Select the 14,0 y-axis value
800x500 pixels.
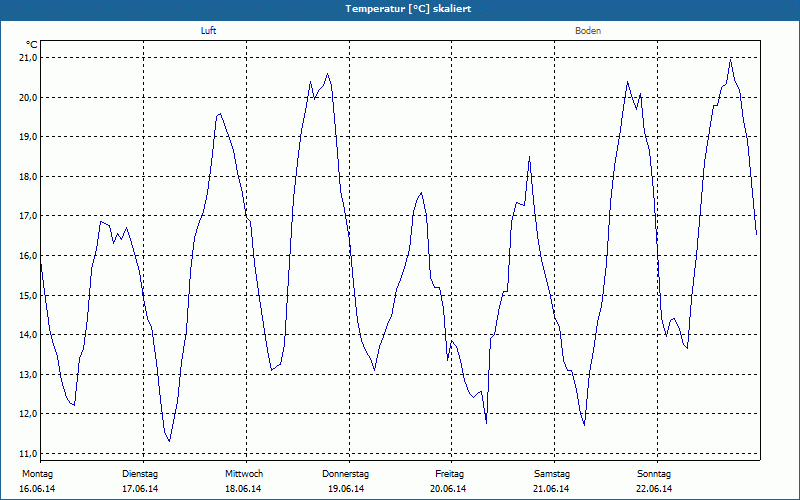(x=28, y=335)
